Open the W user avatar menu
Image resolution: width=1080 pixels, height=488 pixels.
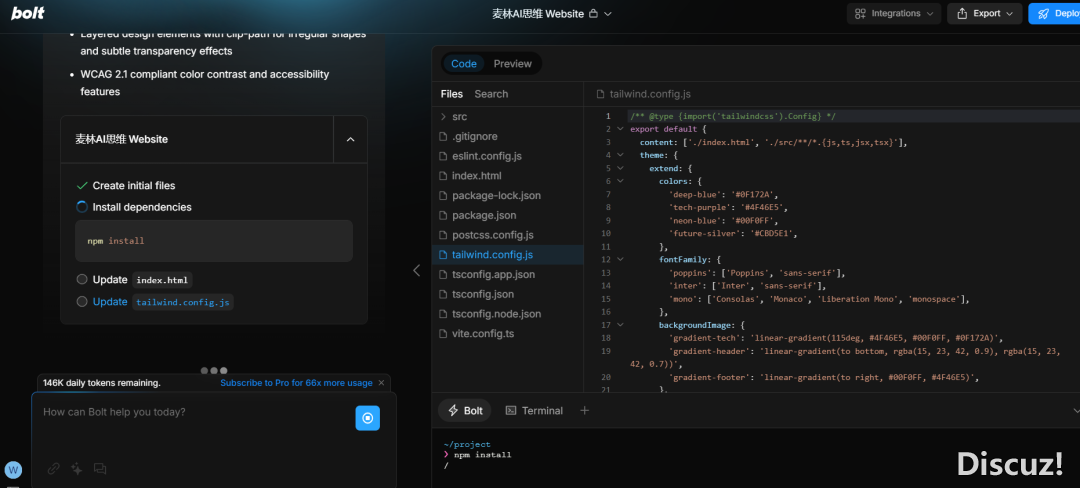pos(13,470)
